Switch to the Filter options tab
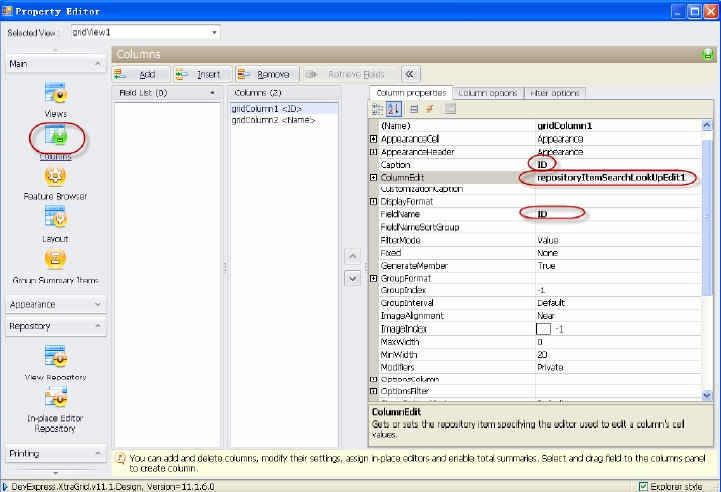Viewport: 721px width, 492px height. 555,93
